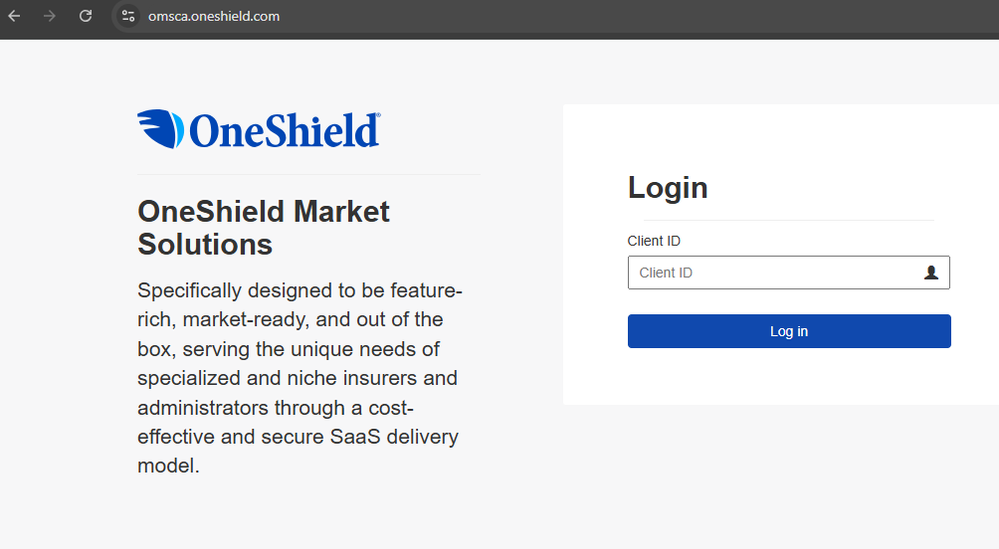Image resolution: width=999 pixels, height=549 pixels.
Task: Click the Login heading
Action: point(667,187)
